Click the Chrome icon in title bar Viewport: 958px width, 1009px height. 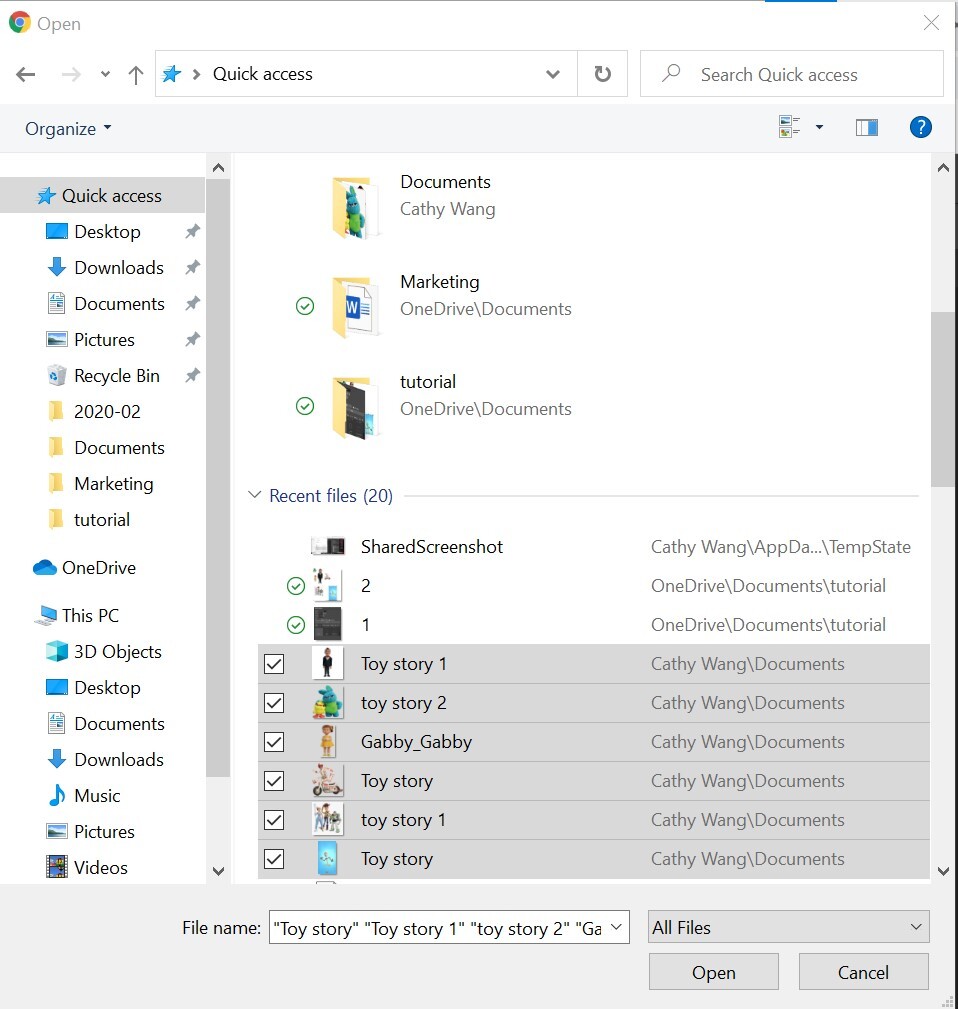pyautogui.click(x=19, y=23)
